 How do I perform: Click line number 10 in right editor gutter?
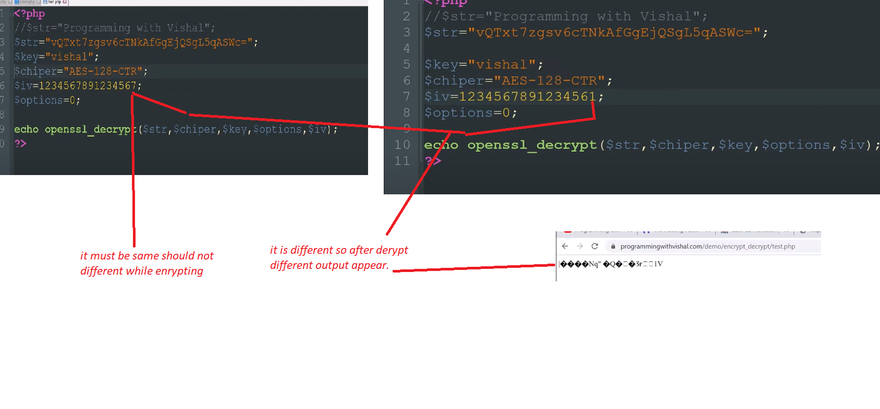pyautogui.click(x=403, y=144)
